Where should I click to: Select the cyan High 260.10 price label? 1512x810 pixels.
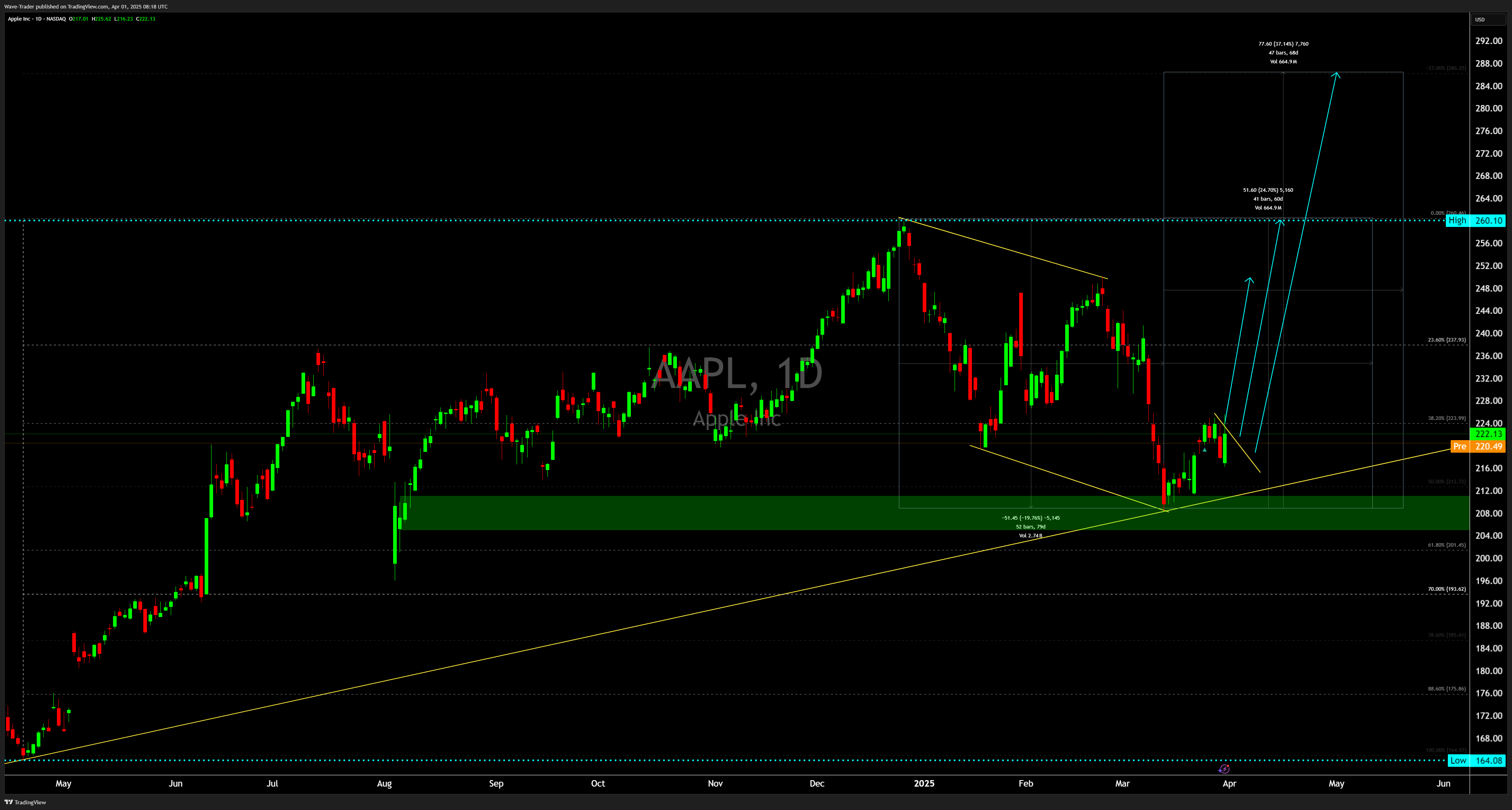tap(1476, 221)
